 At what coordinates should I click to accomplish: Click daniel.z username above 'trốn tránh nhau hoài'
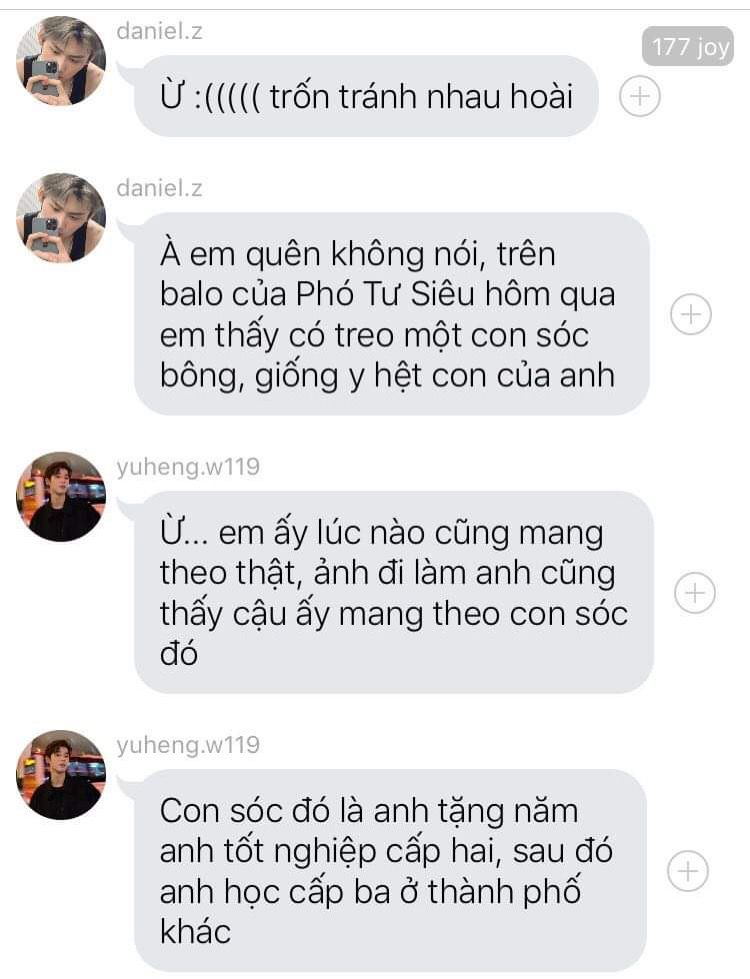pos(159,31)
